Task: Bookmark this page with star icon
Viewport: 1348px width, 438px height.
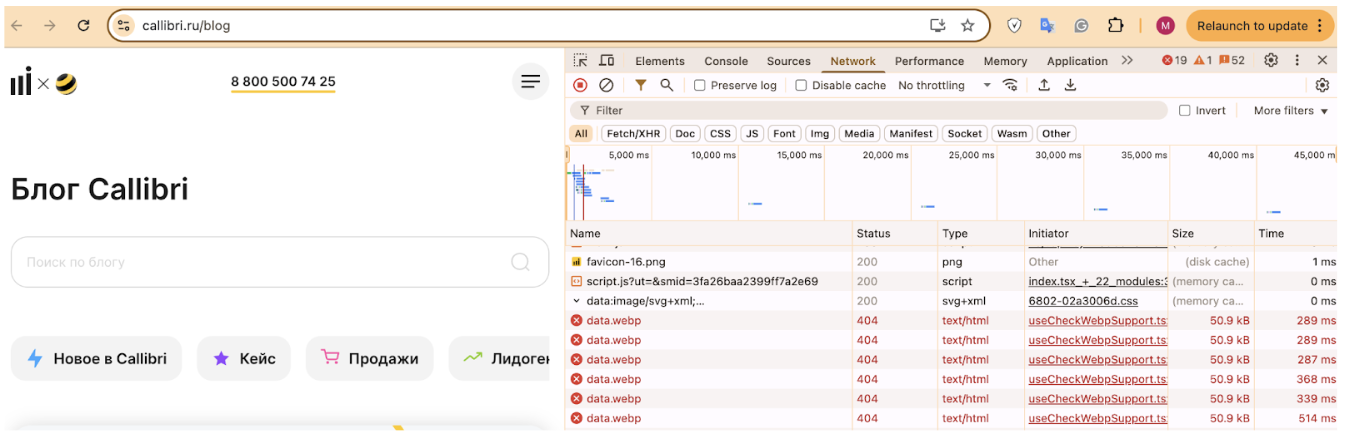Action: tap(967, 26)
